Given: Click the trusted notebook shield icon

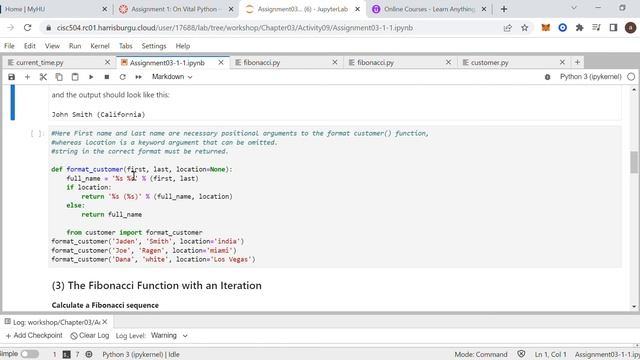Looking at the screenshot, I should pyautogui.click(x=521, y=354).
